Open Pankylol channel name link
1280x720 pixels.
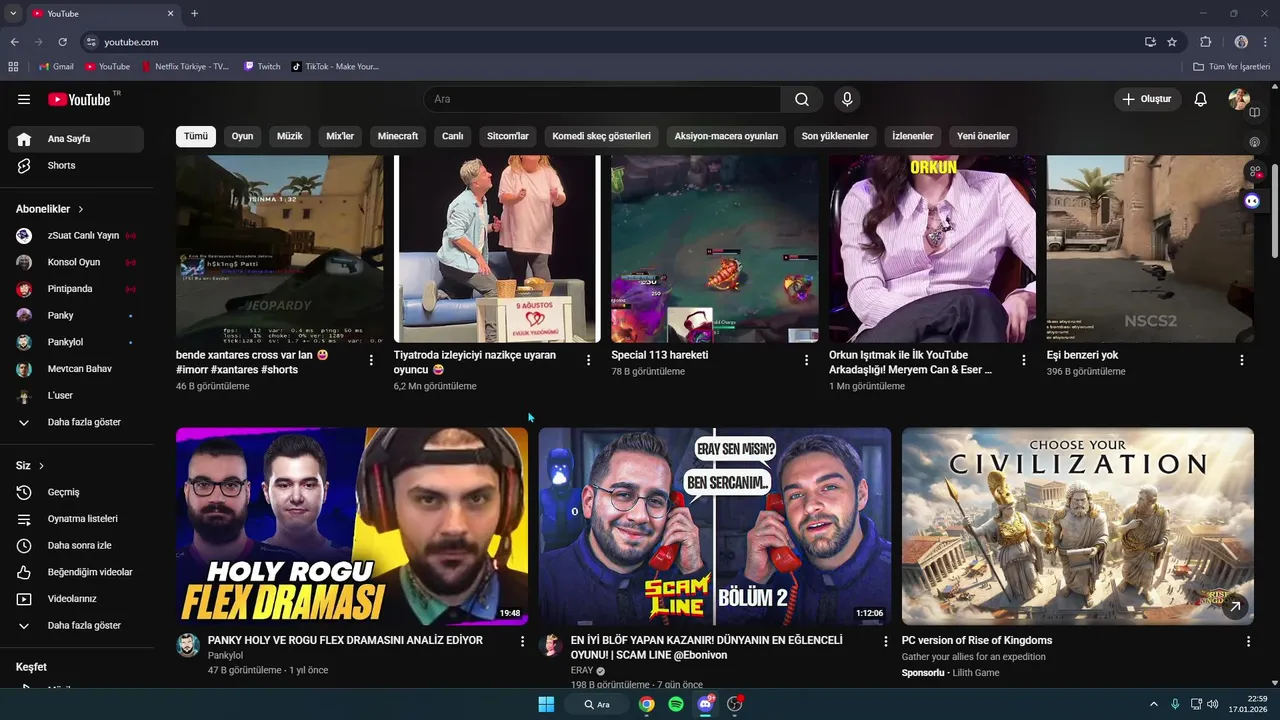pyautogui.click(x=225, y=656)
